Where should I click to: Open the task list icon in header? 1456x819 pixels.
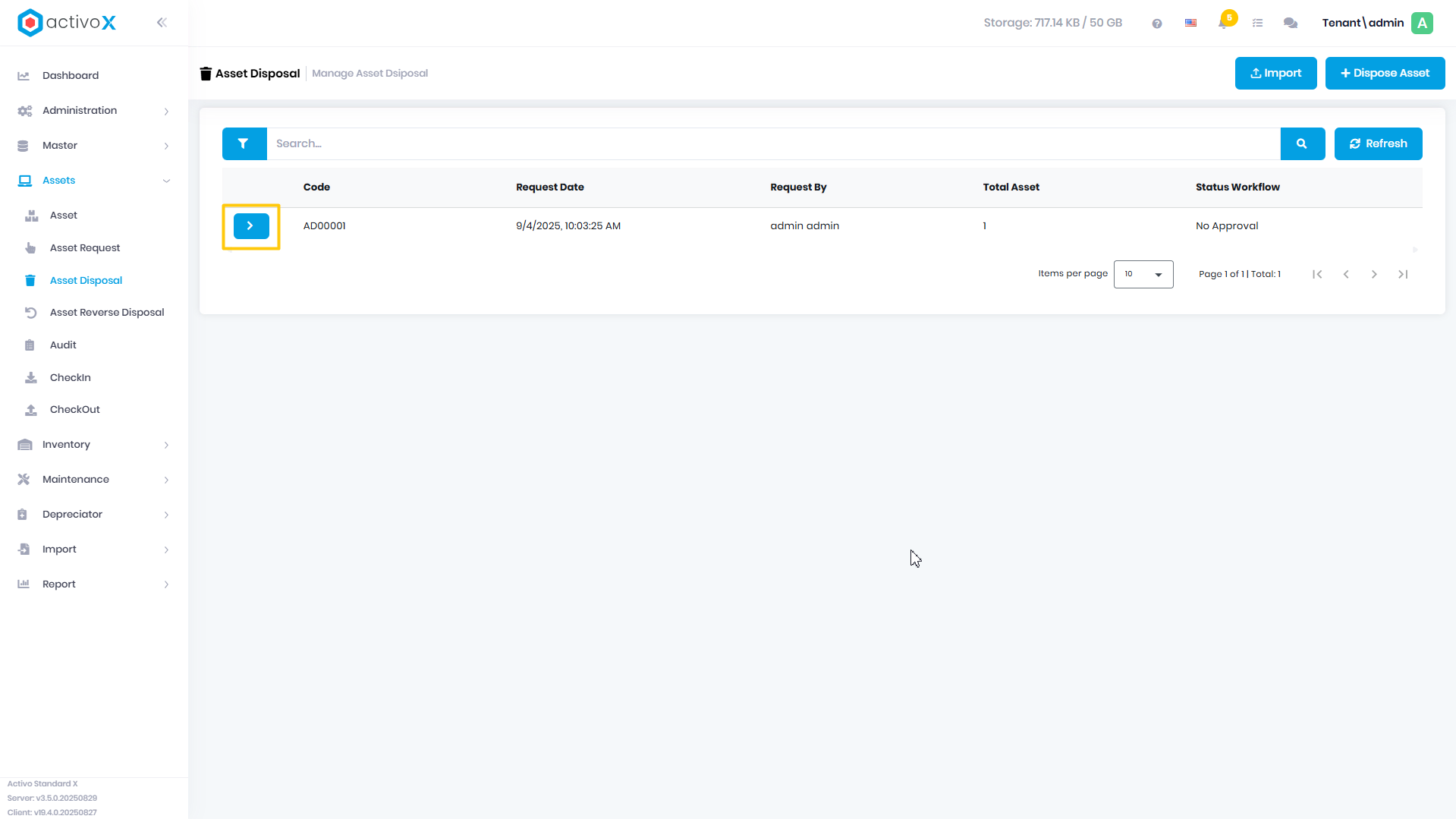[1258, 24]
